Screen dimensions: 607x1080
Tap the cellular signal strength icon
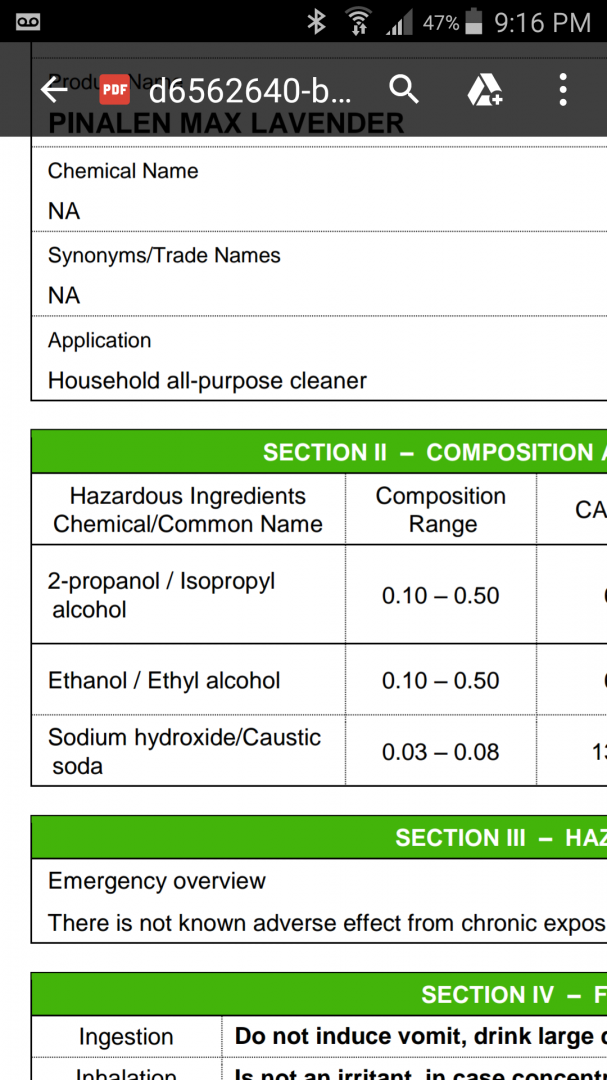[398, 21]
